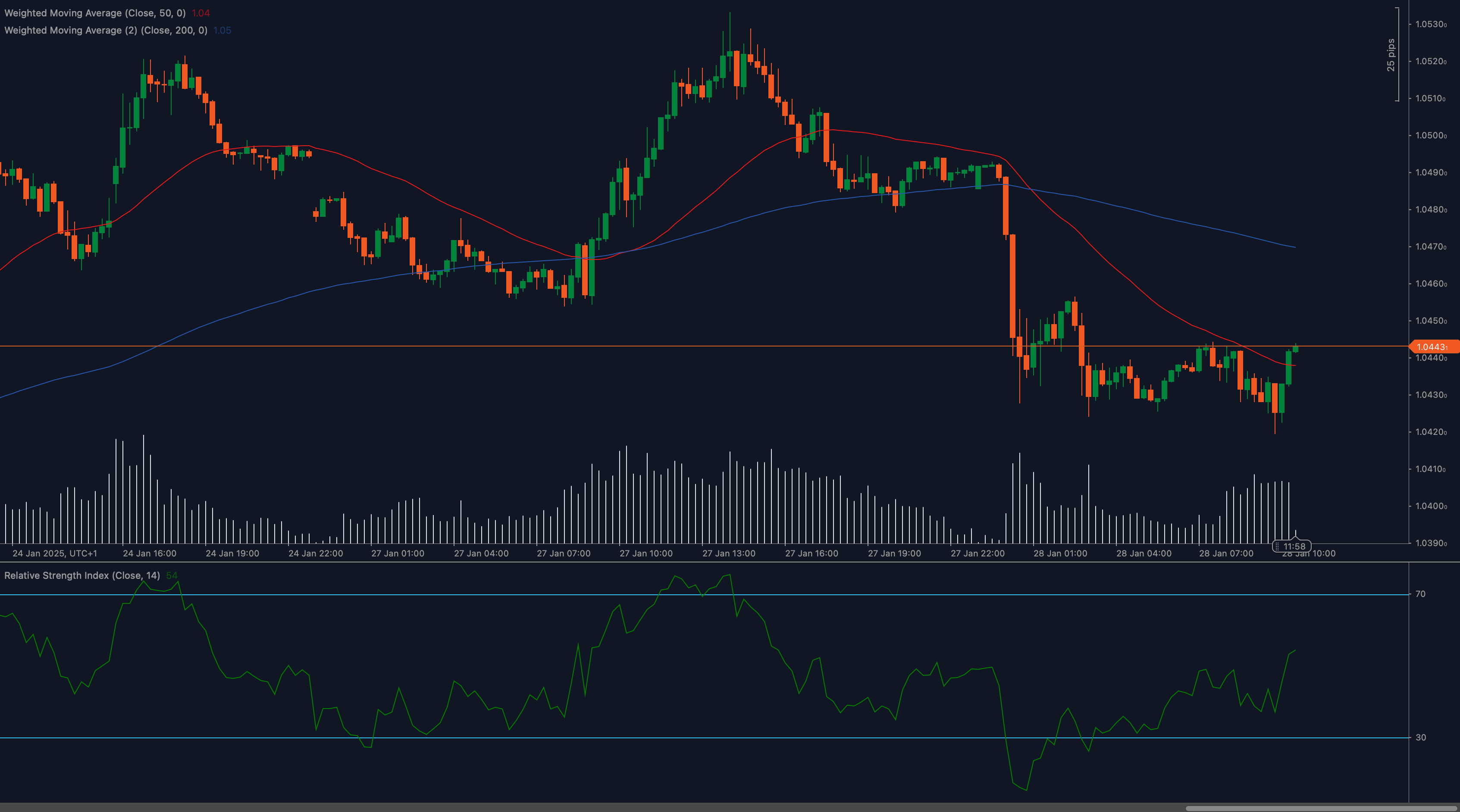Screen dimensions: 1460x812
Task: Click the 1.0420 price axis label
Action: (x=1431, y=432)
